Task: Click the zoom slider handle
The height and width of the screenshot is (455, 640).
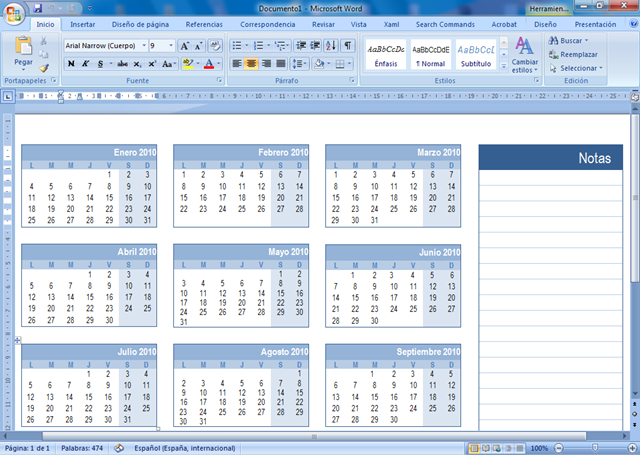Action: pos(595,448)
